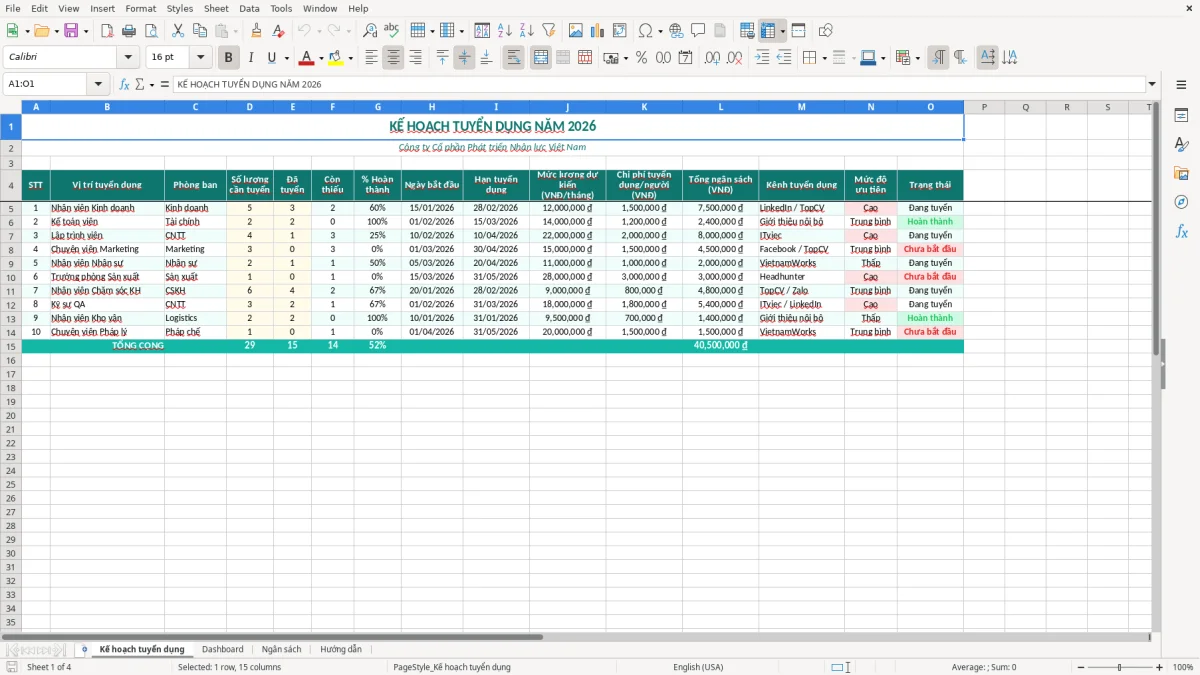Click the zoom slider handle
1200x675 pixels.
click(x=1119, y=667)
